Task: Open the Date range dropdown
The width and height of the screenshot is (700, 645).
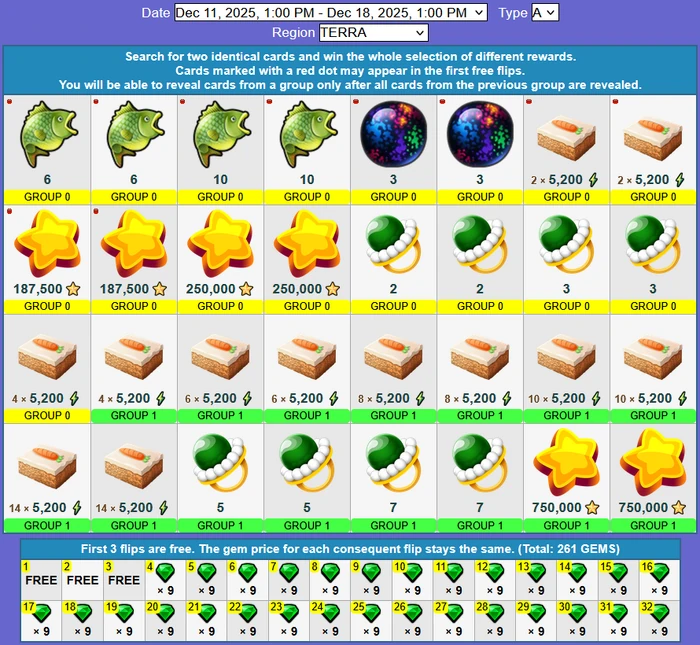Action: point(330,12)
